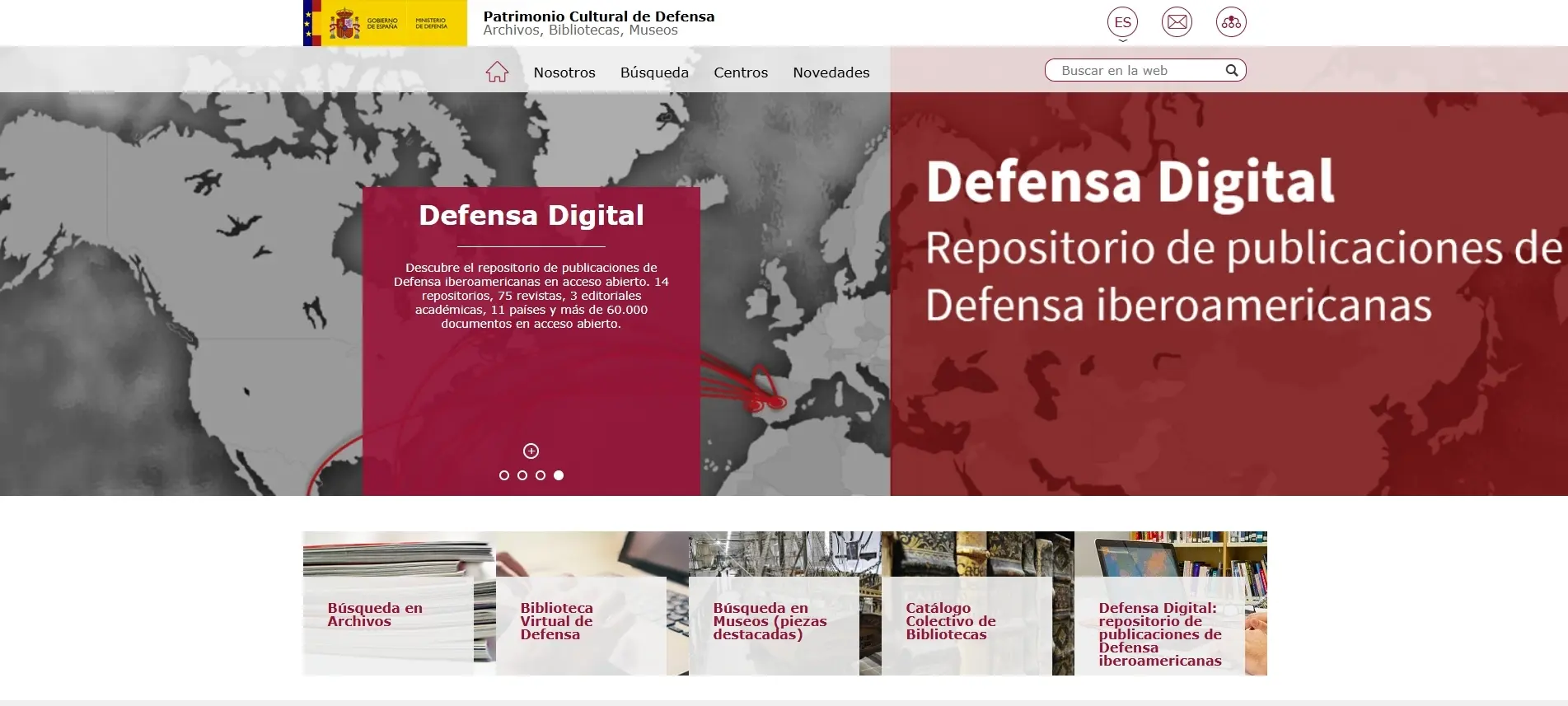Open the Patrimonio Cultural de Defensa title
This screenshot has height=706, width=1568.
pyautogui.click(x=599, y=16)
